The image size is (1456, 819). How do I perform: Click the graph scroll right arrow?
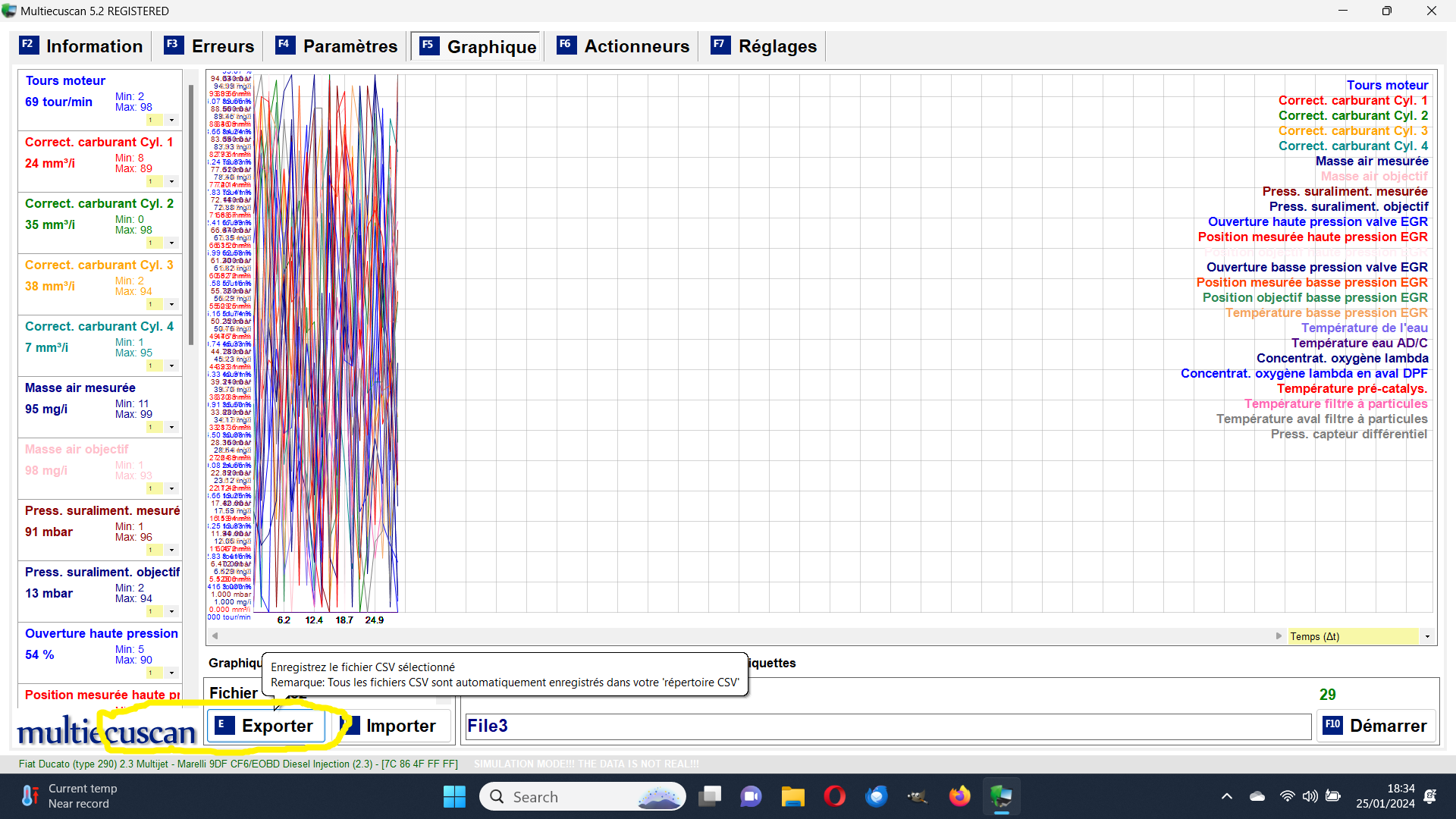(x=1279, y=636)
